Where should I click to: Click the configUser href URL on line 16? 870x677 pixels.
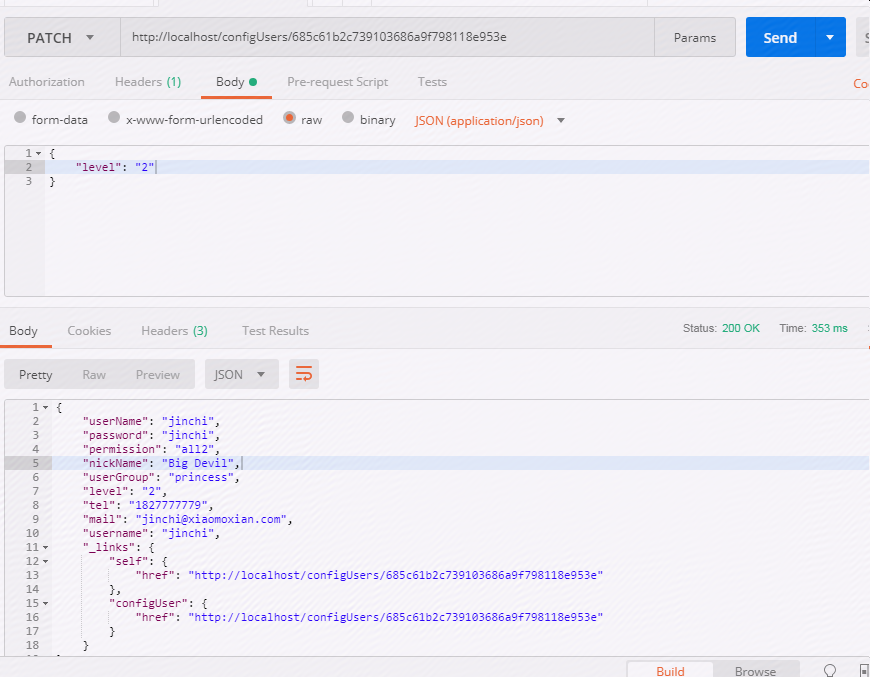point(395,617)
